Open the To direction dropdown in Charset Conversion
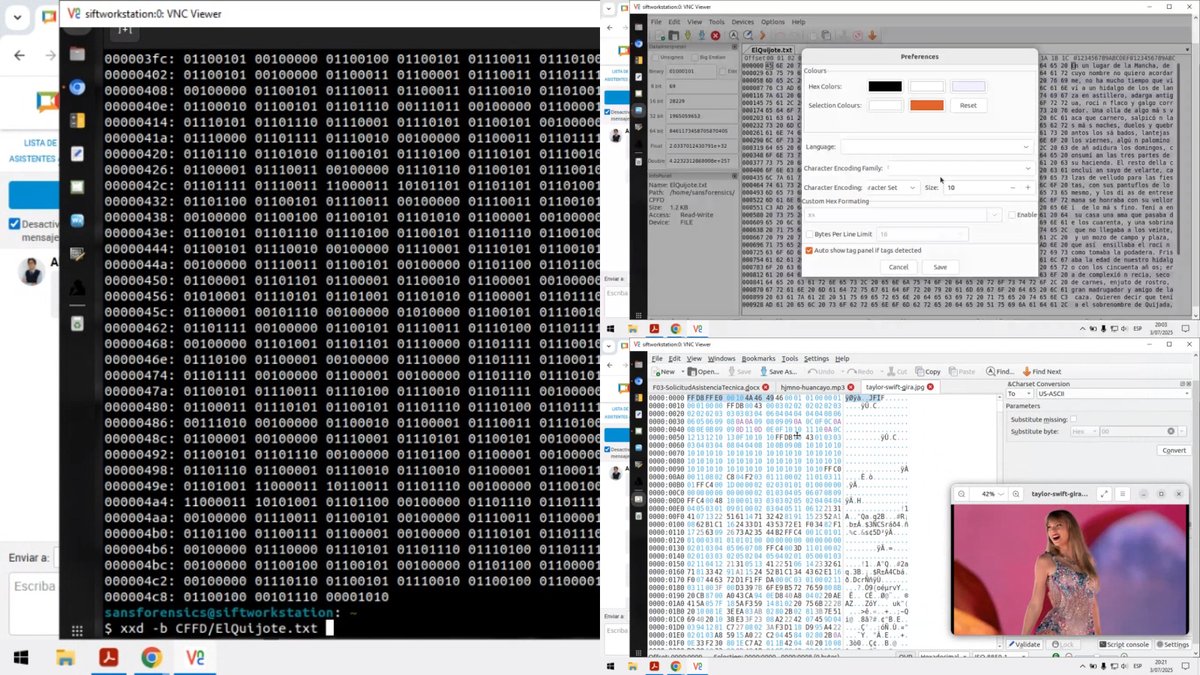Image resolution: width=1200 pixels, height=675 pixels. click(x=1020, y=394)
